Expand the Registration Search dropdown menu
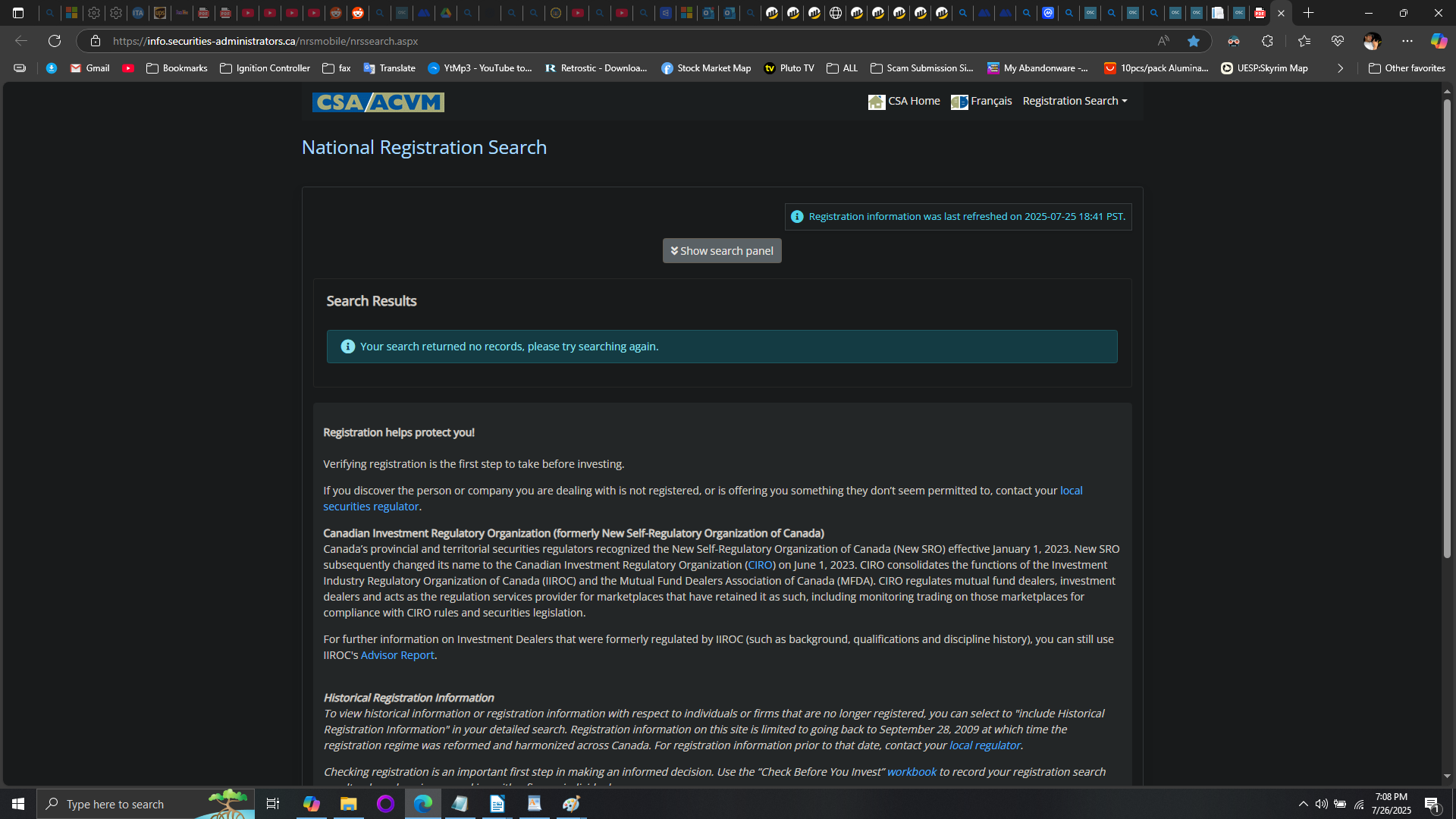Screen dimensions: 1456x819 [x=1075, y=101]
